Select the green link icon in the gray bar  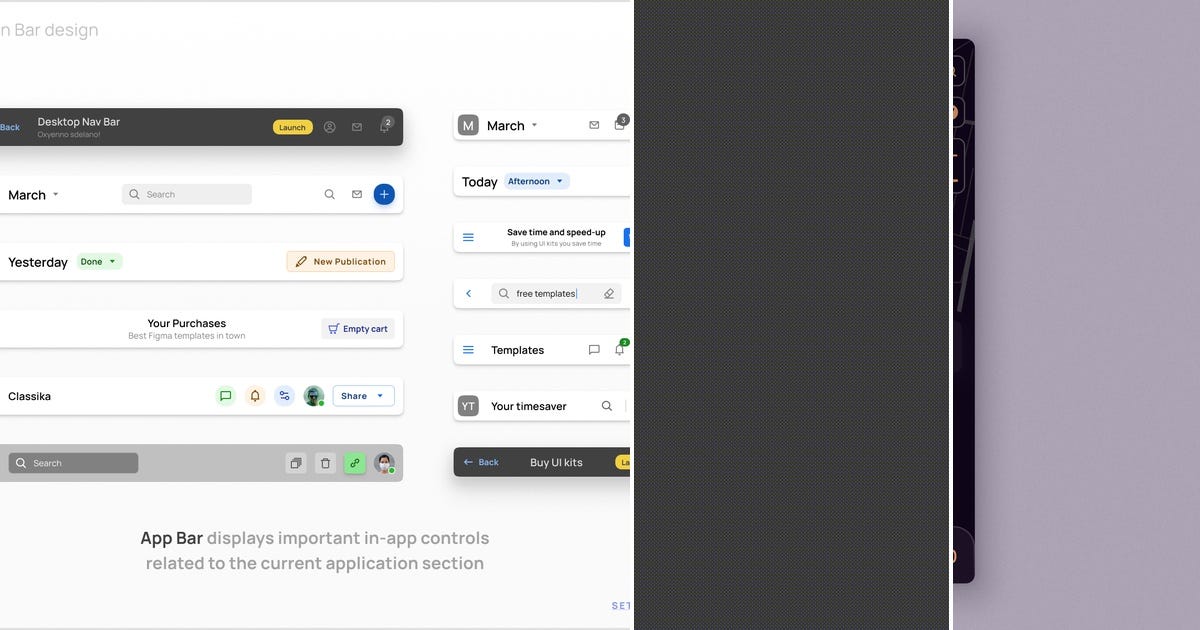pos(354,463)
